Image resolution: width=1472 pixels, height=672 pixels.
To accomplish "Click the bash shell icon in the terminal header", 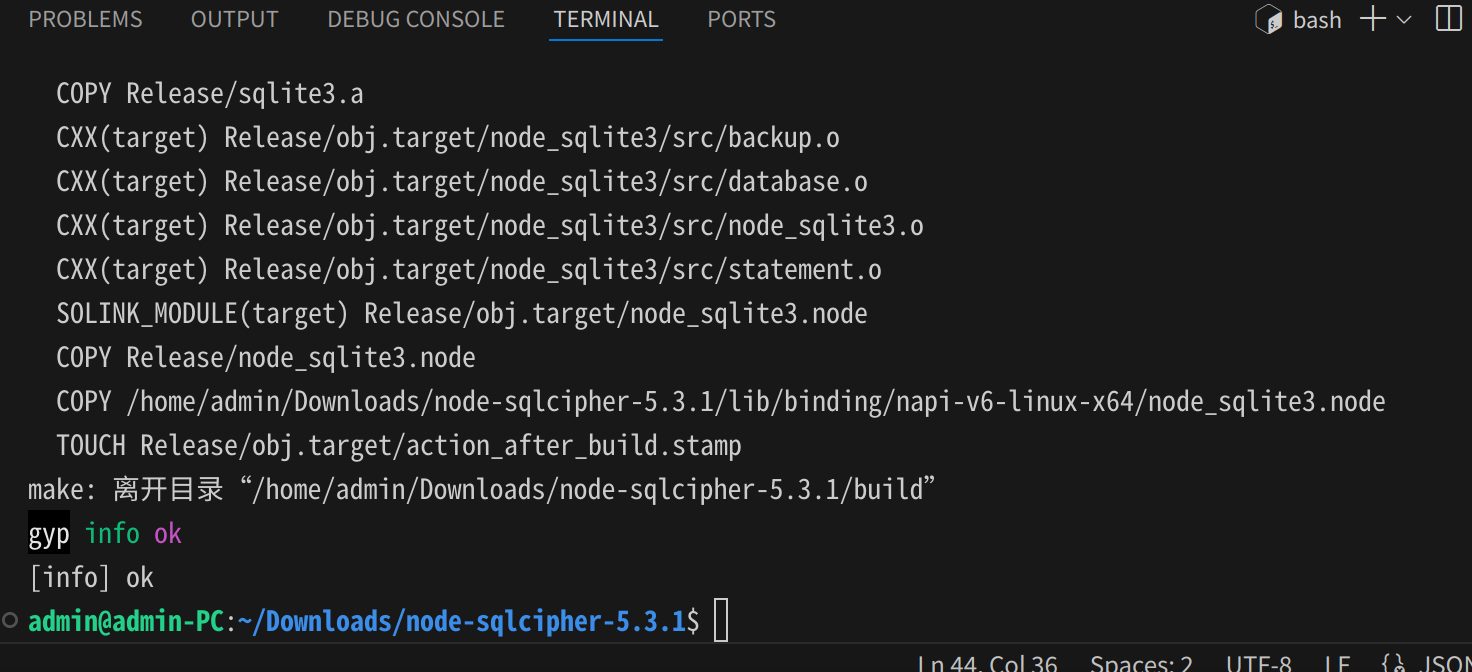I will click(1268, 19).
